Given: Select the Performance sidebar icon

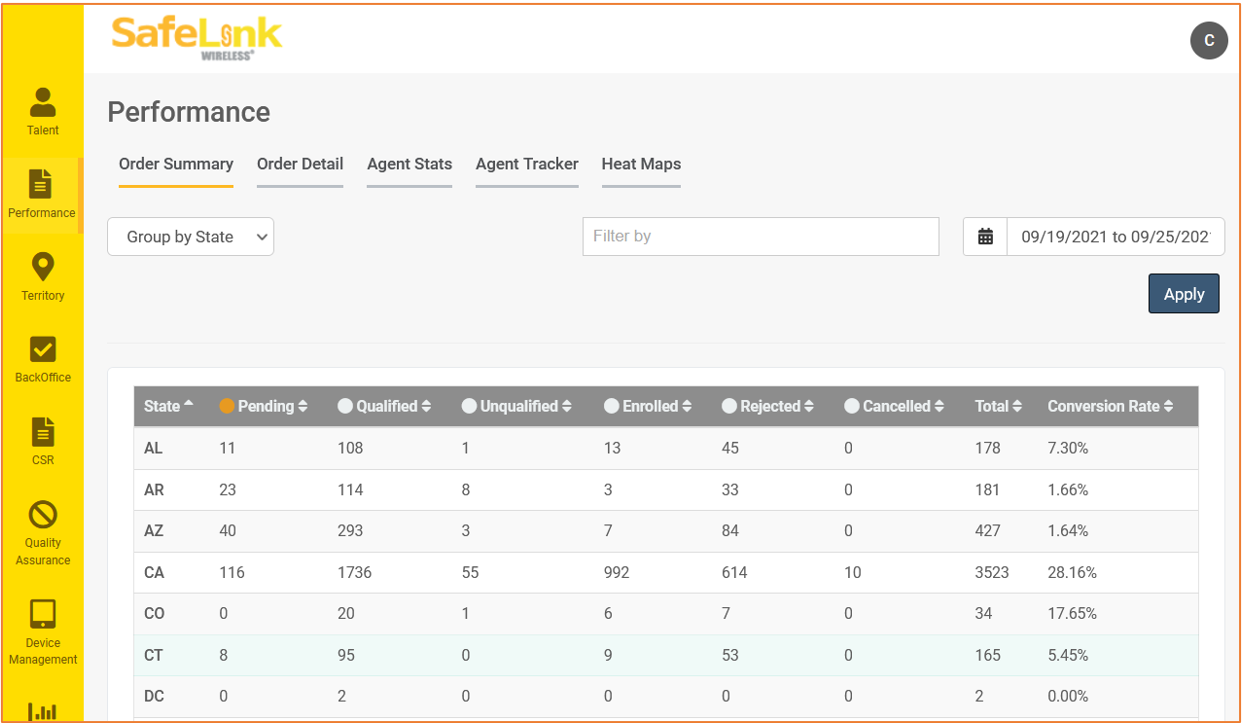Looking at the screenshot, I should (x=41, y=183).
